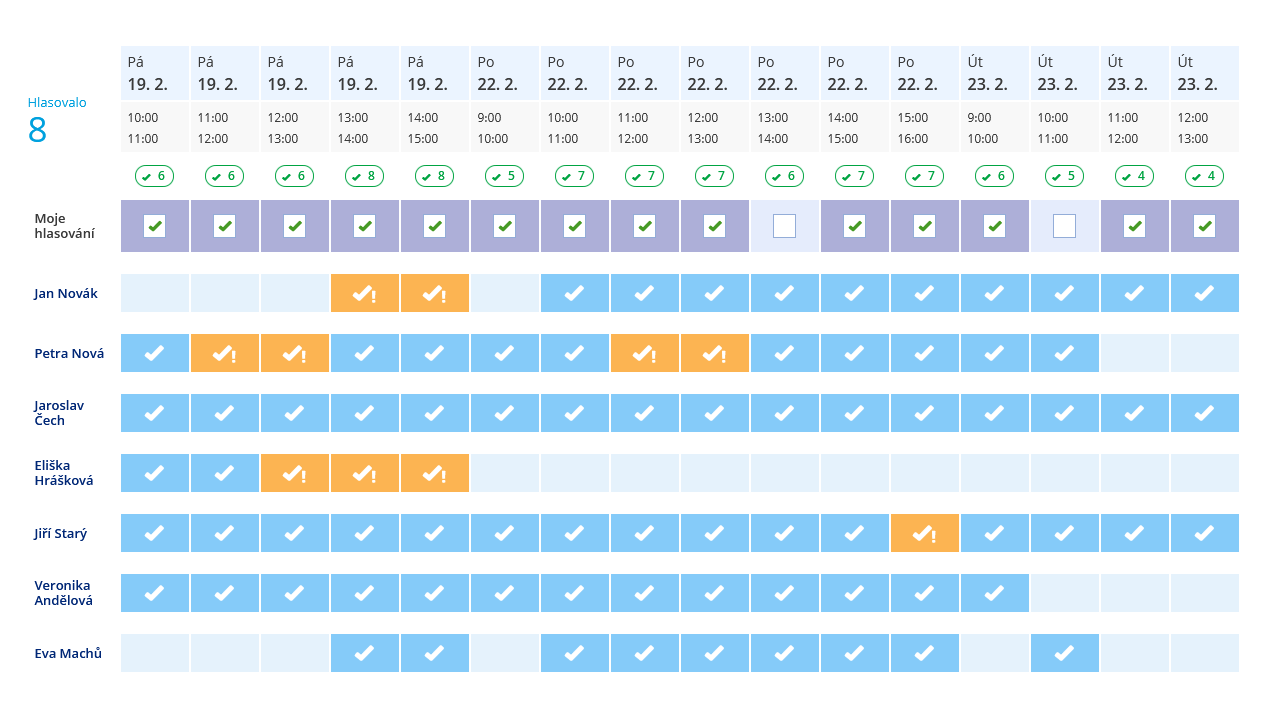1280x720 pixels.
Task: Check the empty Monday 13:00–14:00 vote box
Action: tap(785, 226)
